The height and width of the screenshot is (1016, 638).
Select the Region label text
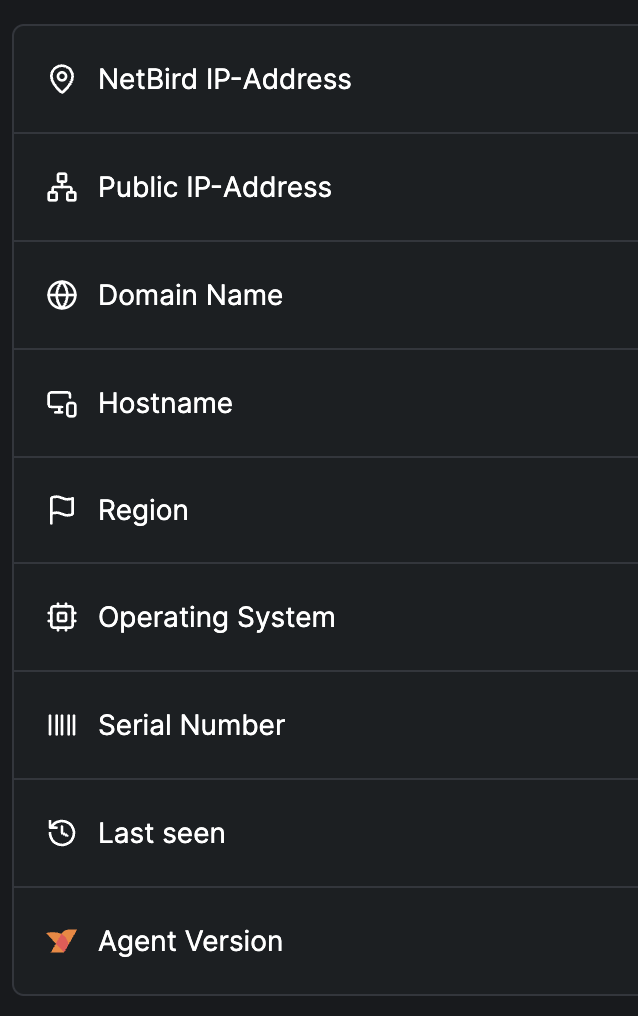click(143, 511)
